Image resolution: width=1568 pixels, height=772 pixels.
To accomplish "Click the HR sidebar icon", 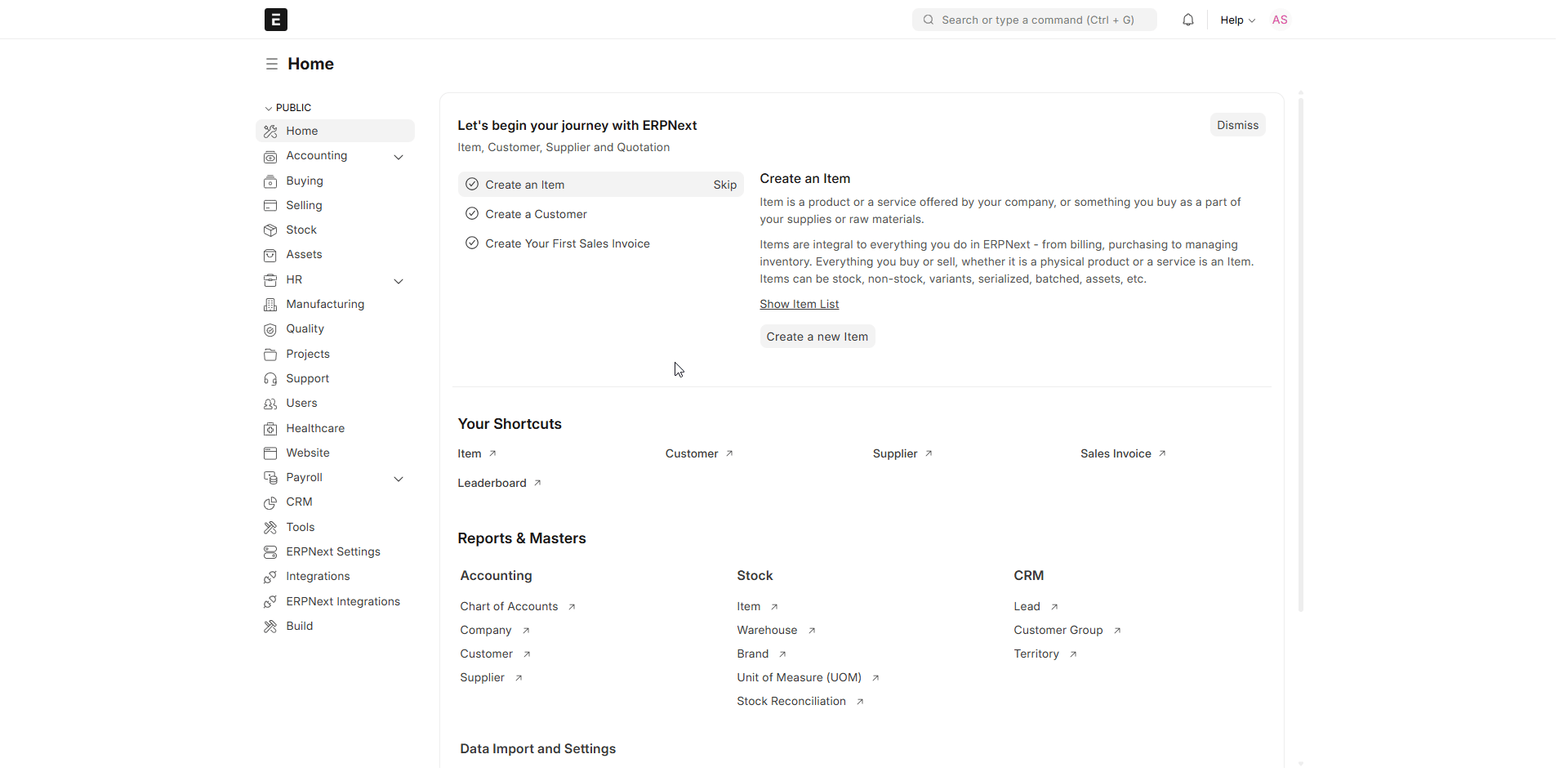I will pos(270,280).
